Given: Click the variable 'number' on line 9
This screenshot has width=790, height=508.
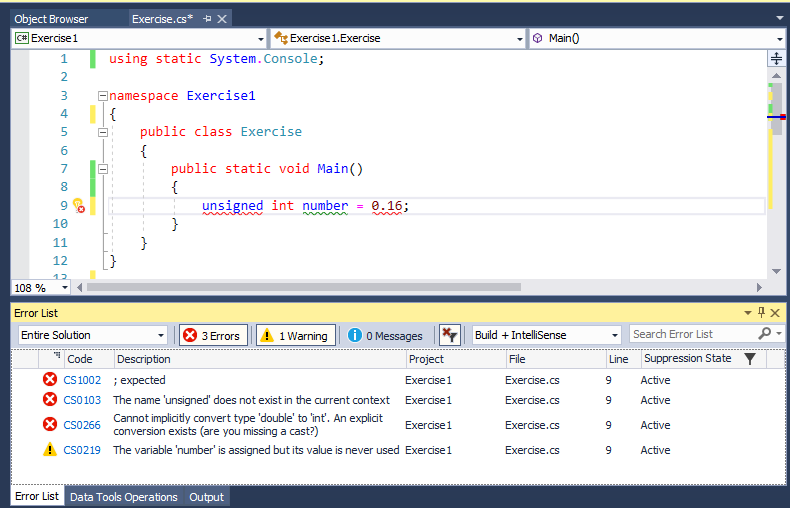Looking at the screenshot, I should point(325,206).
